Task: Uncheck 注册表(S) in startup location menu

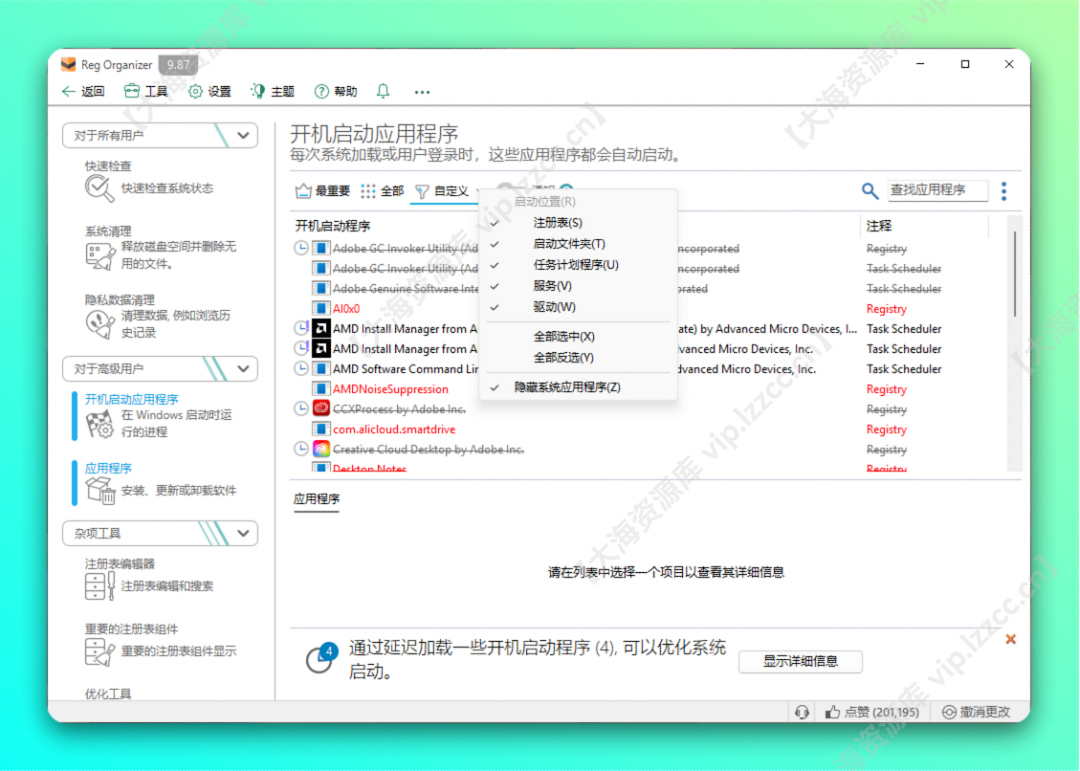Action: (577, 223)
